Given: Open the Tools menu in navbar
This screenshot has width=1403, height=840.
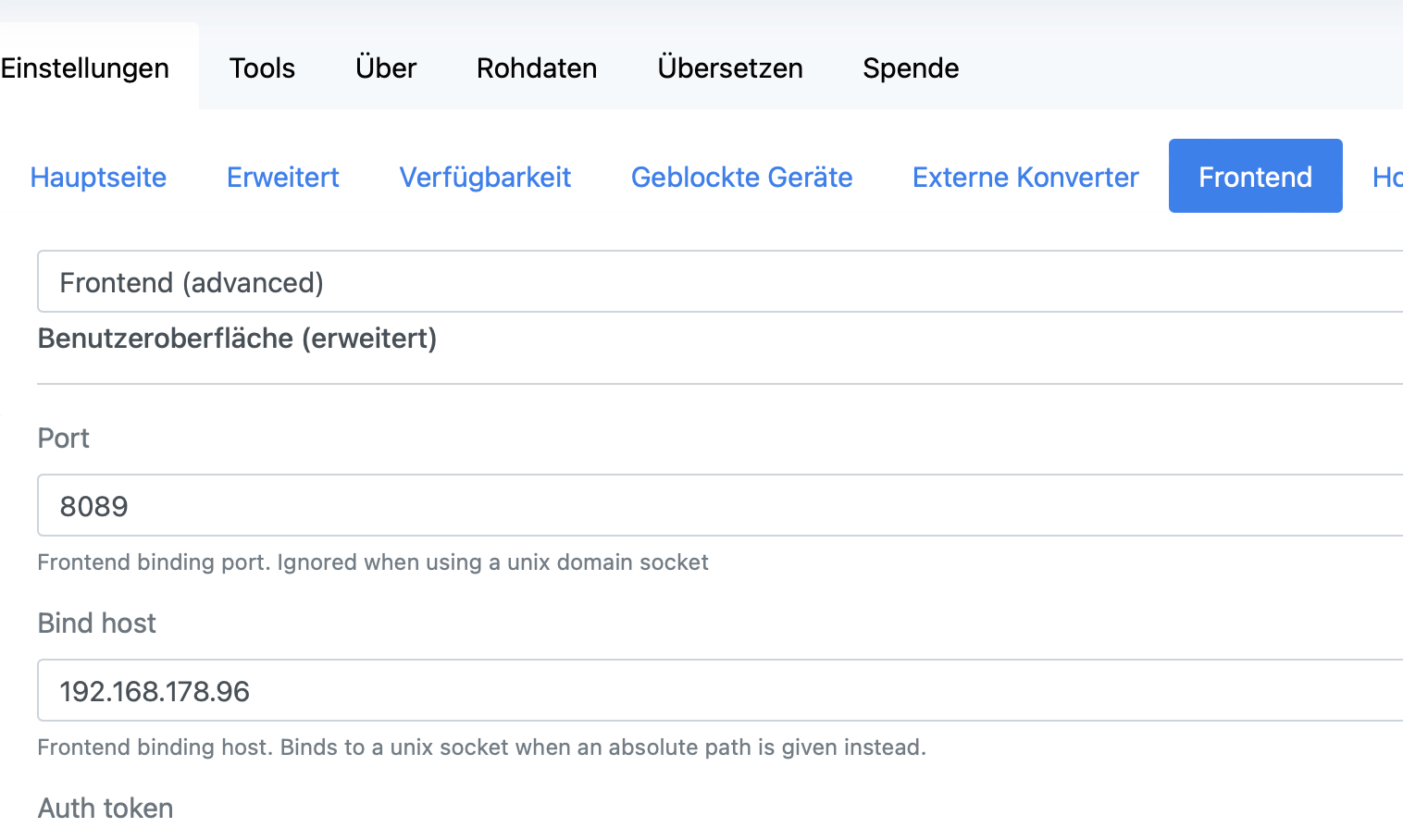Looking at the screenshot, I should 262,68.
